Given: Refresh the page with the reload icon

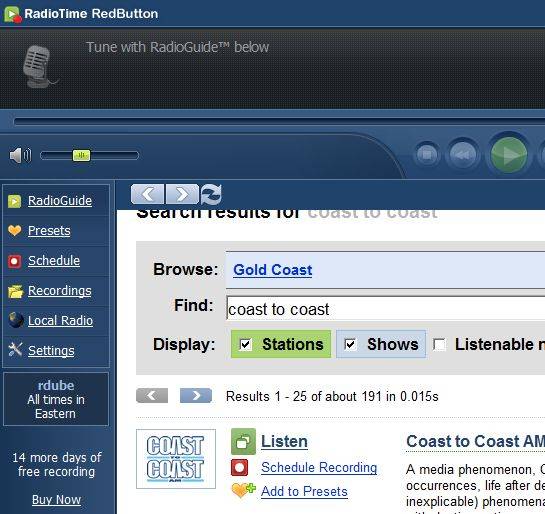Looking at the screenshot, I should tap(211, 194).
